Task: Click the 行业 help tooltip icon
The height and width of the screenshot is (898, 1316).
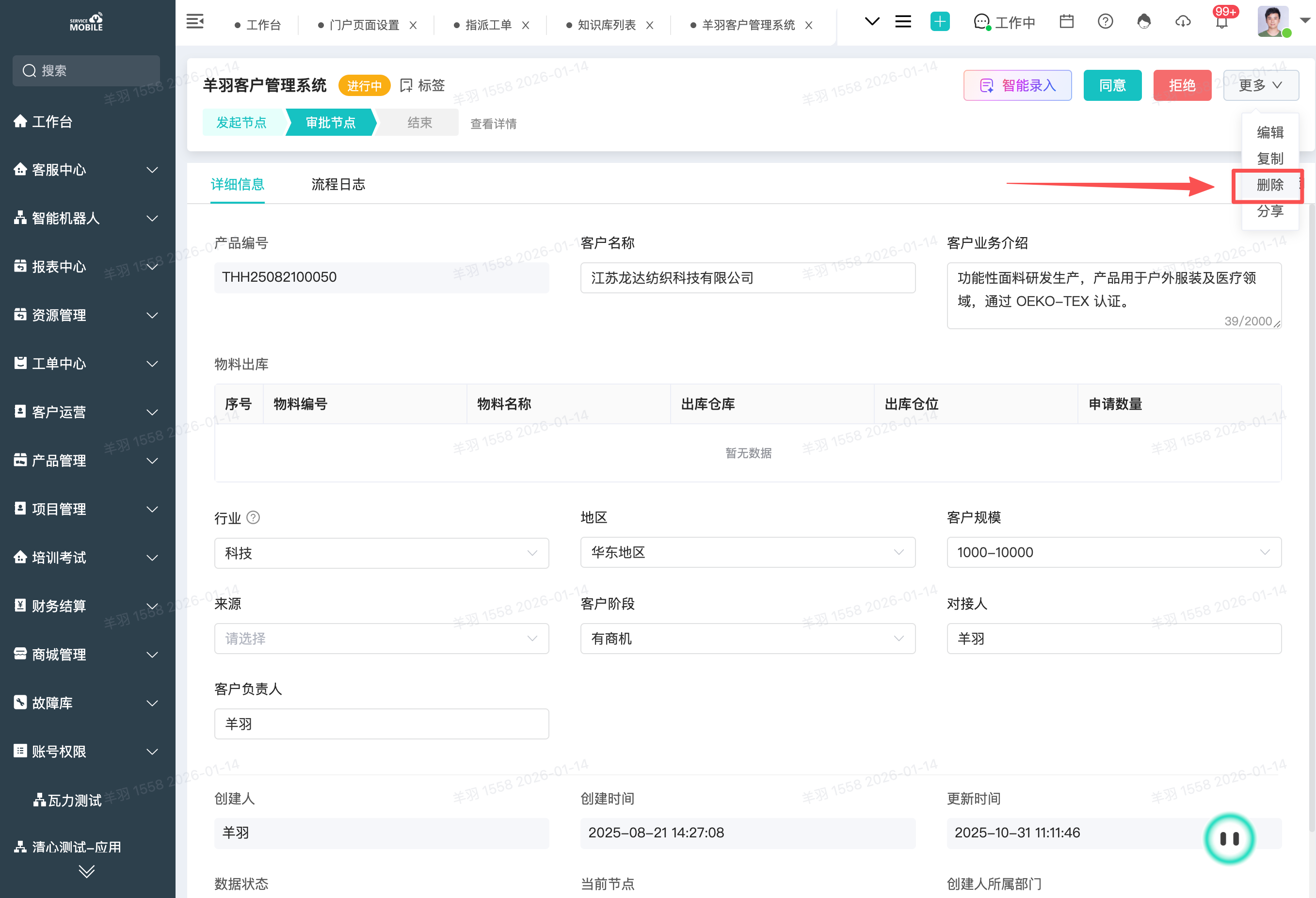Action: tap(253, 517)
